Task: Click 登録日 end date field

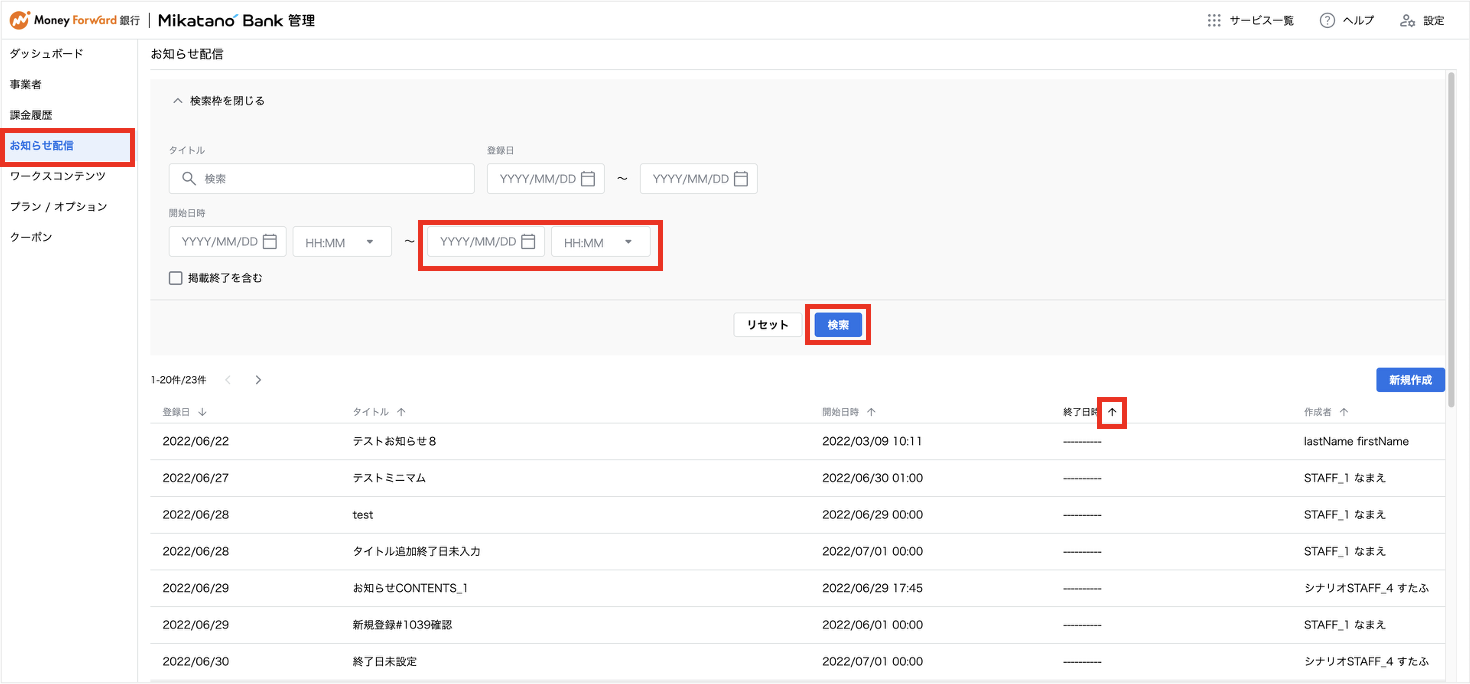Action: (x=699, y=179)
